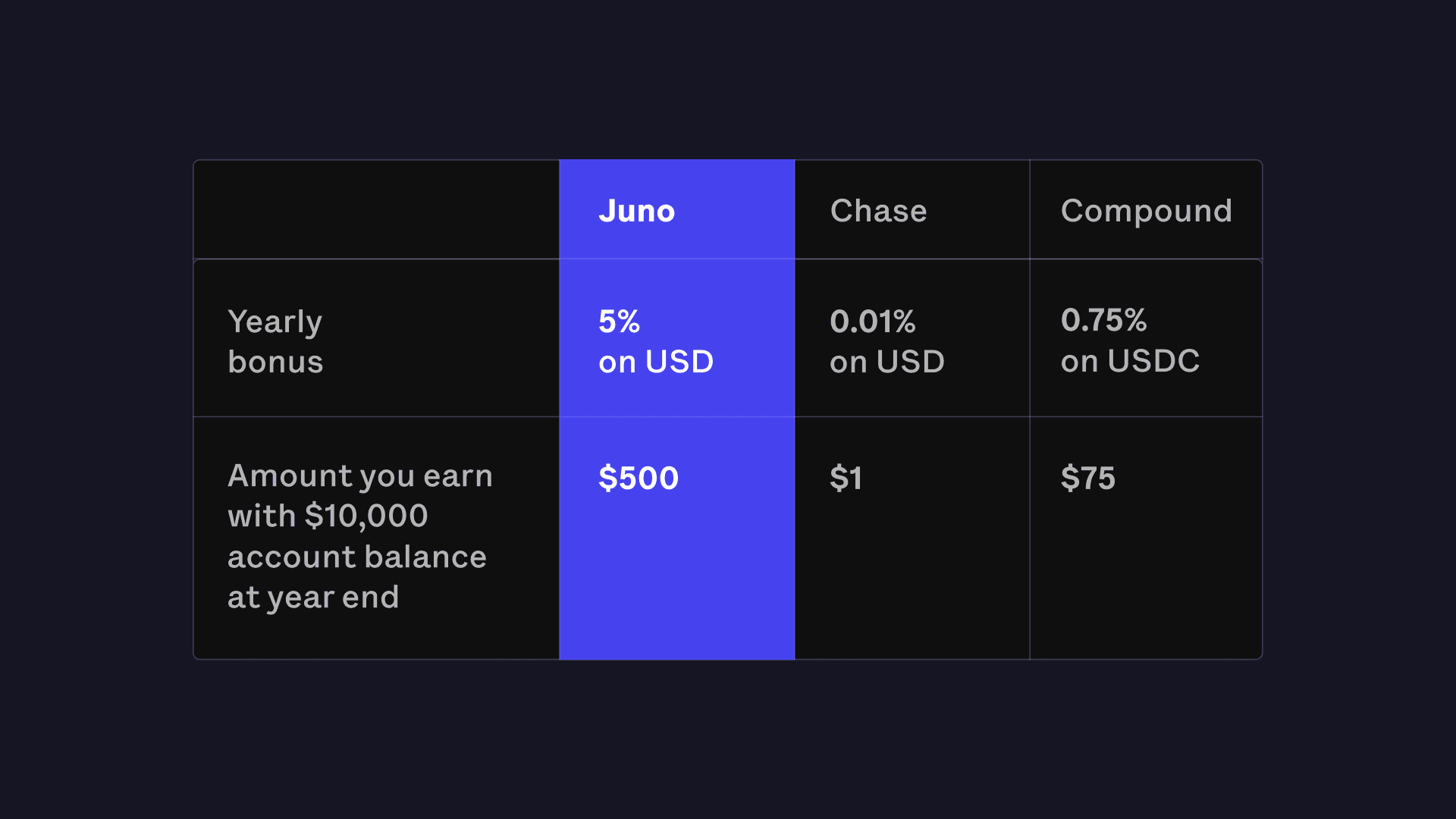
Task: Click the "Amount you earn" text line
Action: click(360, 477)
